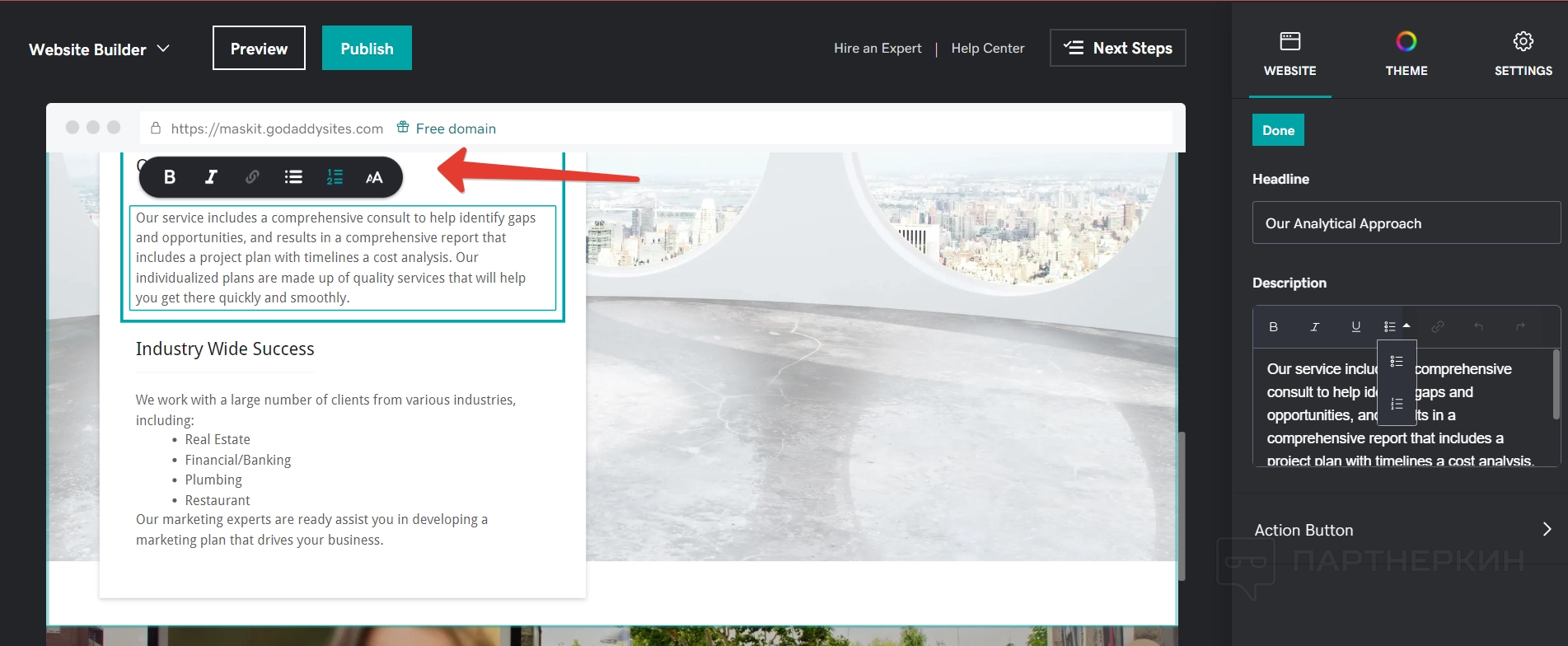Click the Preview button
The width and height of the screenshot is (1568, 646).
(x=259, y=49)
